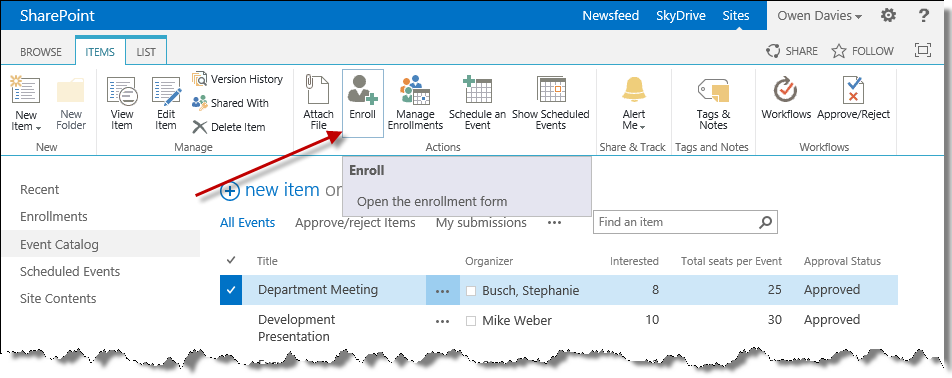Open the Development Presentation item title
Viewport: 952px width, 378px height.
296,328
